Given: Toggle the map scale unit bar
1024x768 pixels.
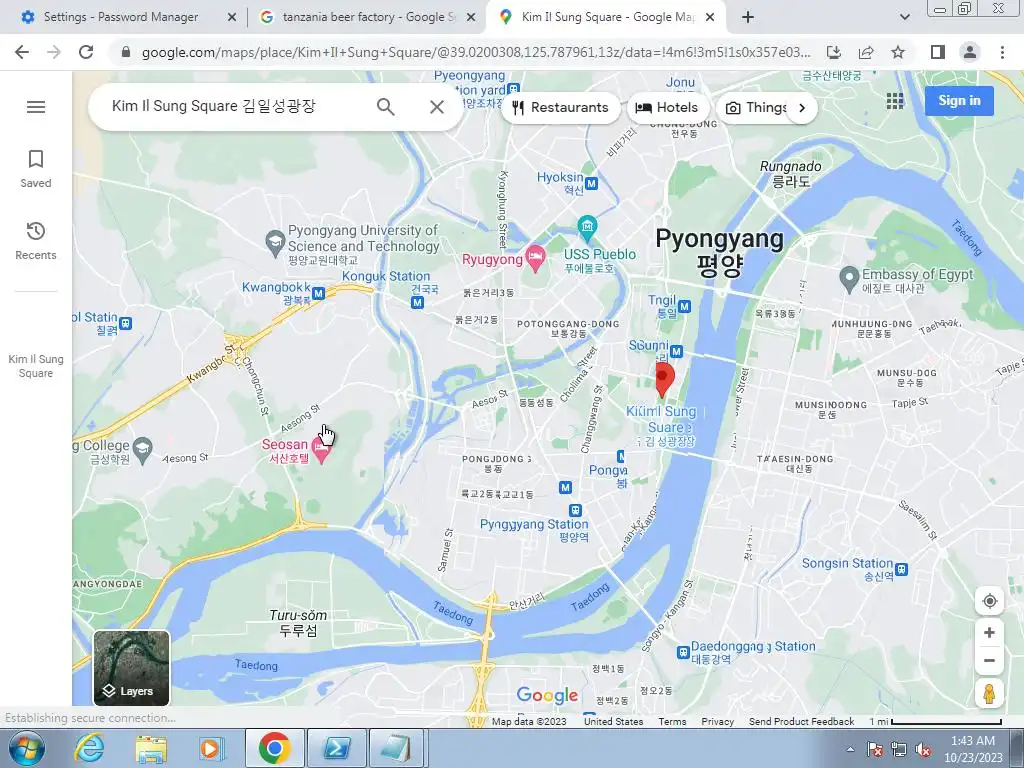Looking at the screenshot, I should pos(935,721).
